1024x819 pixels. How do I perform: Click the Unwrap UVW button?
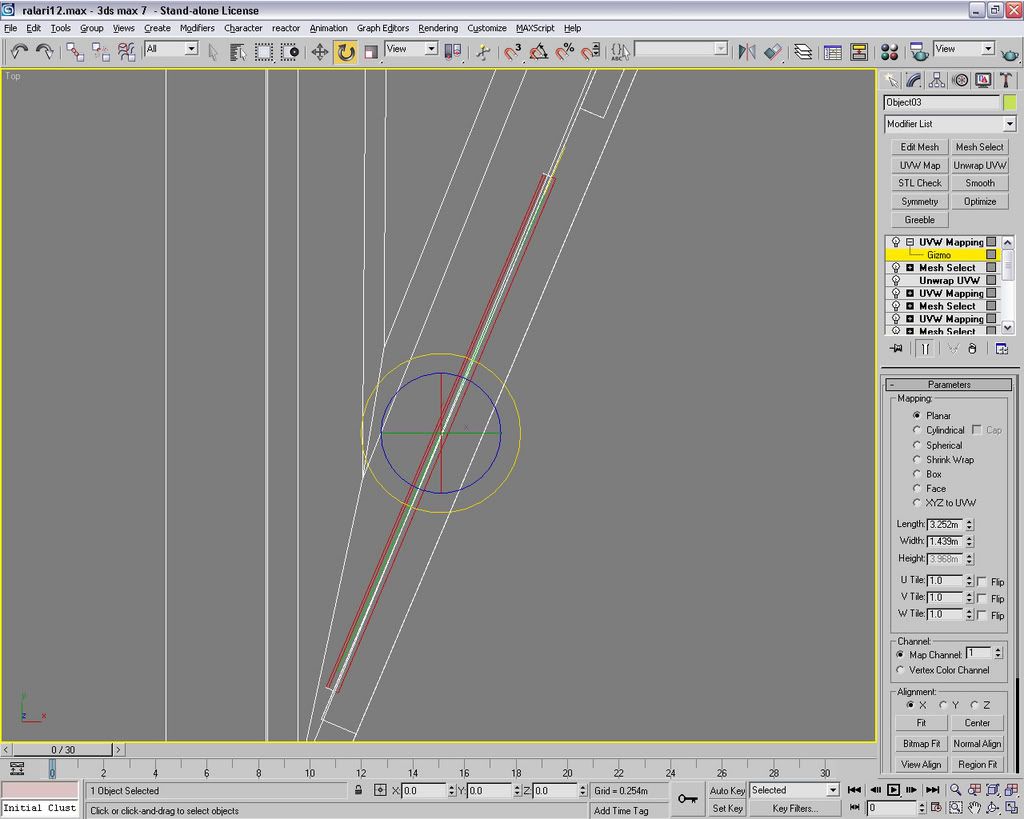(980, 165)
